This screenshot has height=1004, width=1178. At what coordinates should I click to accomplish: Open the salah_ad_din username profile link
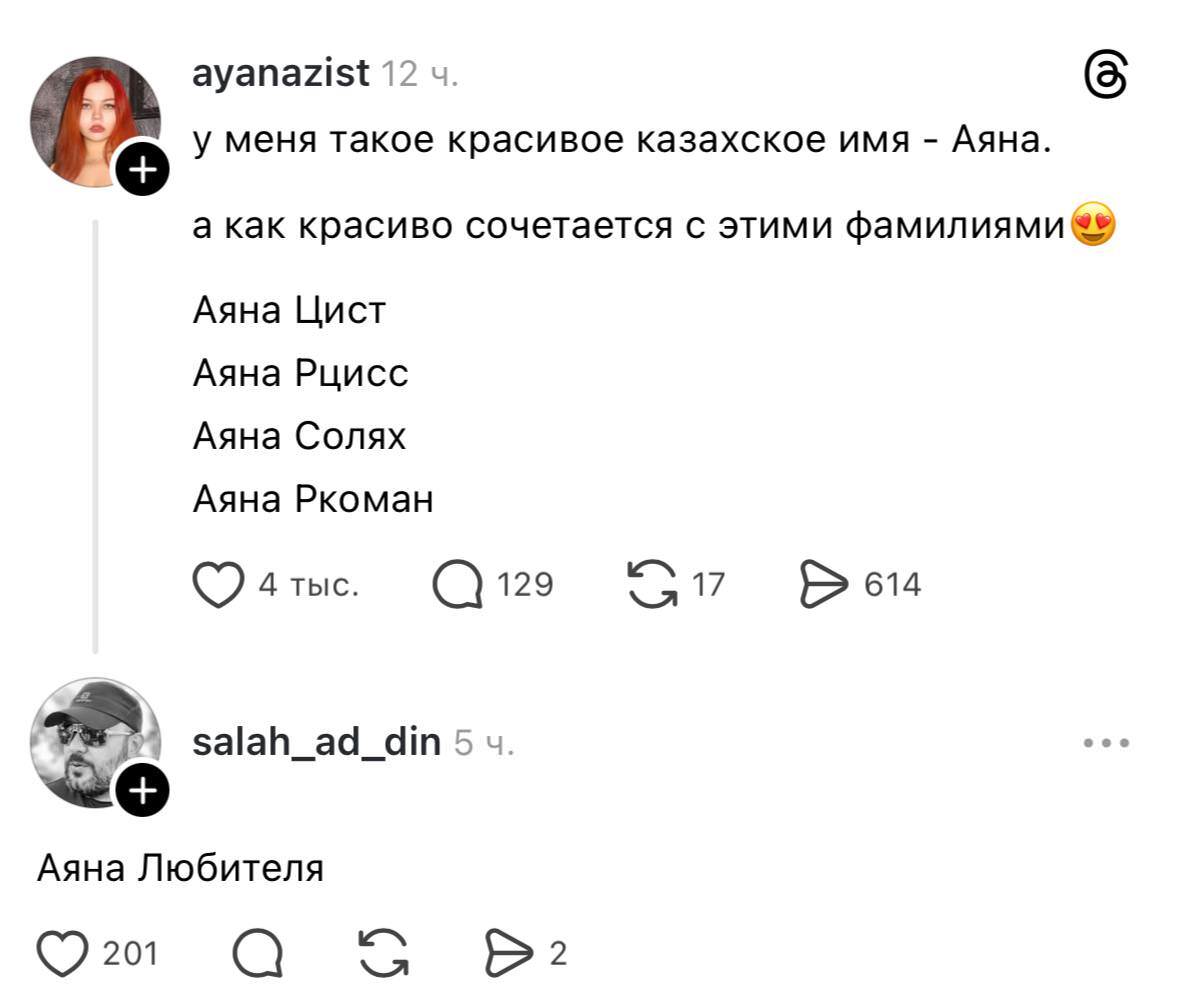tap(316, 742)
